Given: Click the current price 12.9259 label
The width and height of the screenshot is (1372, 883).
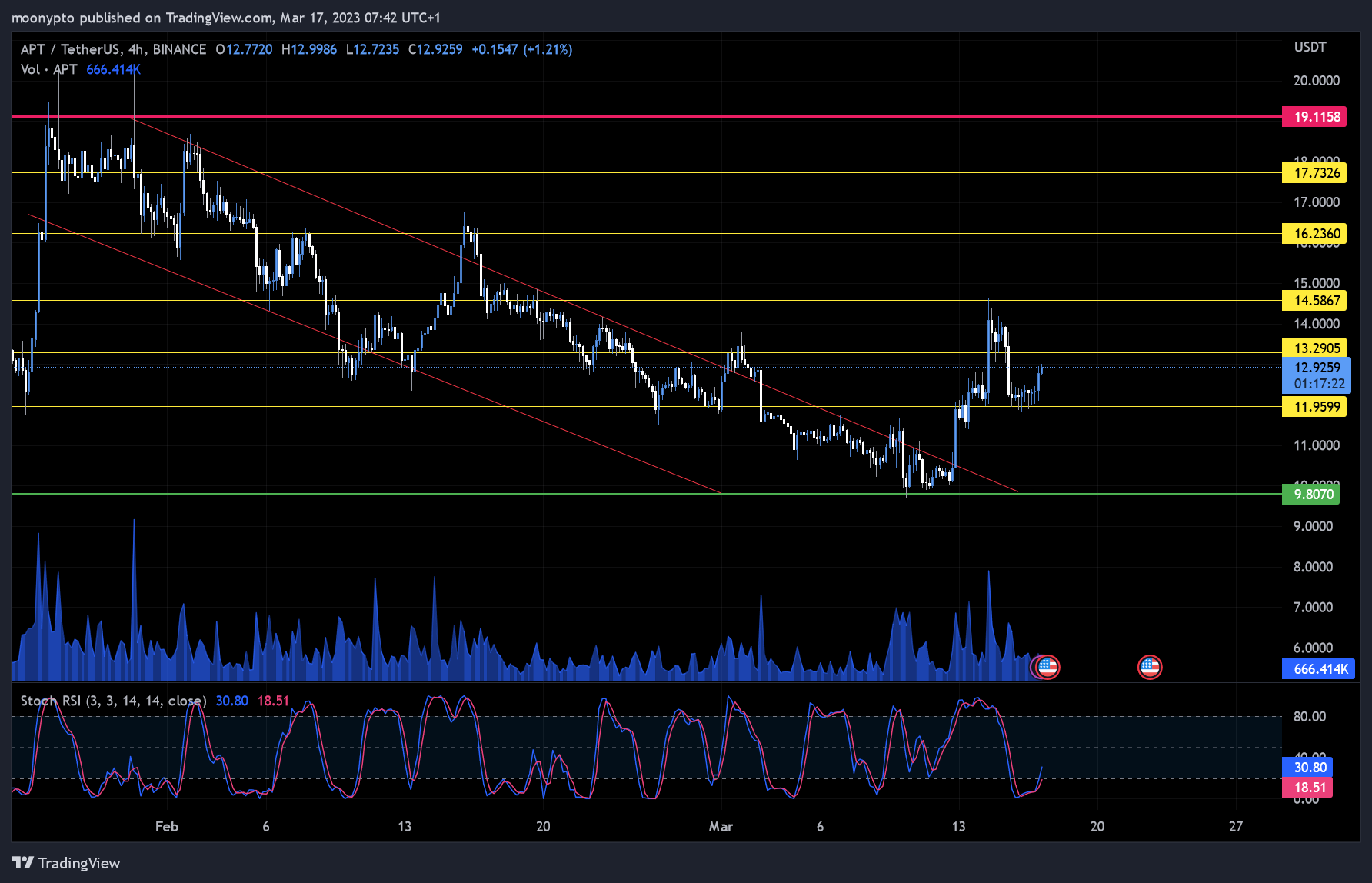Looking at the screenshot, I should click(x=1317, y=368).
